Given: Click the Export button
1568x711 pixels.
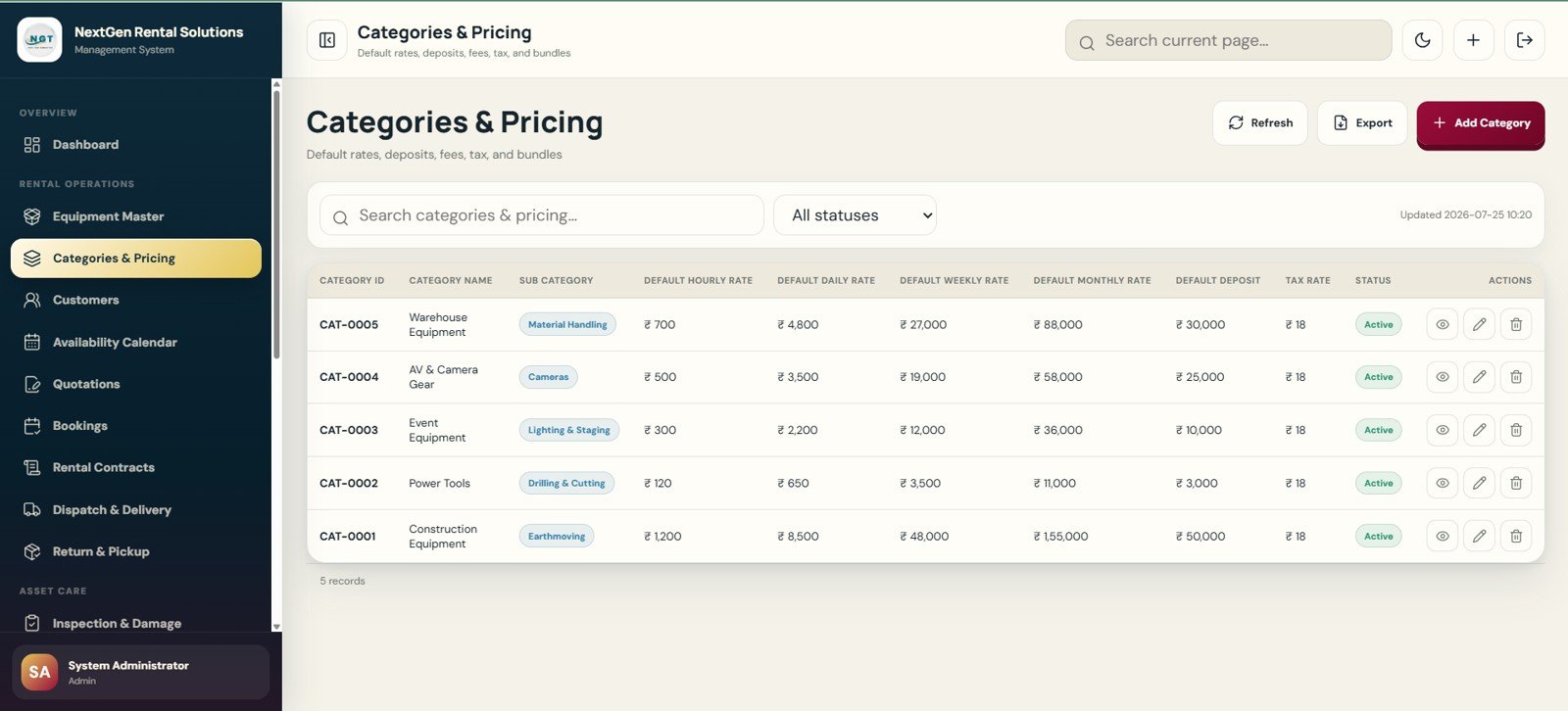Looking at the screenshot, I should coord(1362,123).
